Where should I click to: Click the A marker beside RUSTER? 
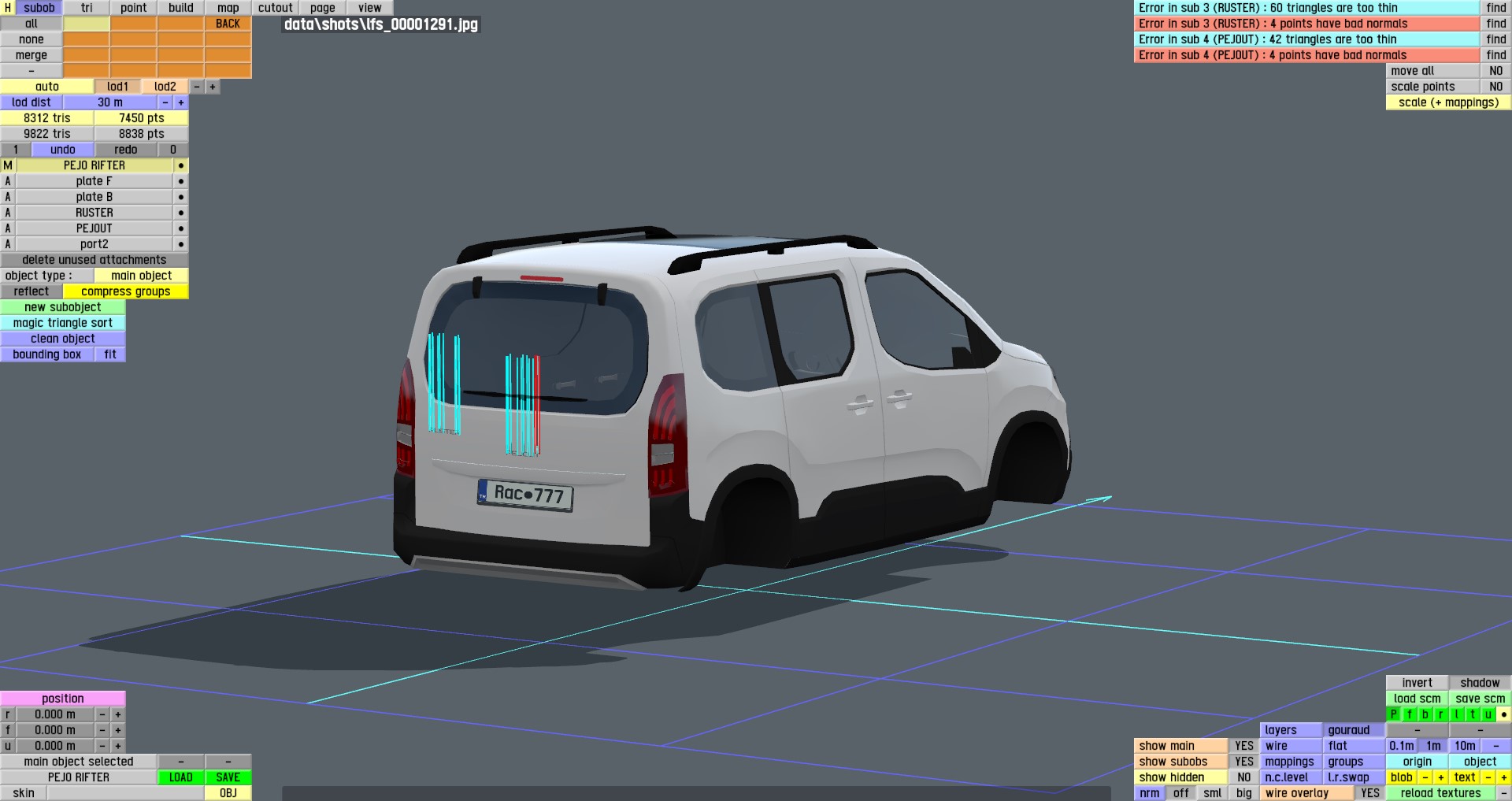pos(8,213)
